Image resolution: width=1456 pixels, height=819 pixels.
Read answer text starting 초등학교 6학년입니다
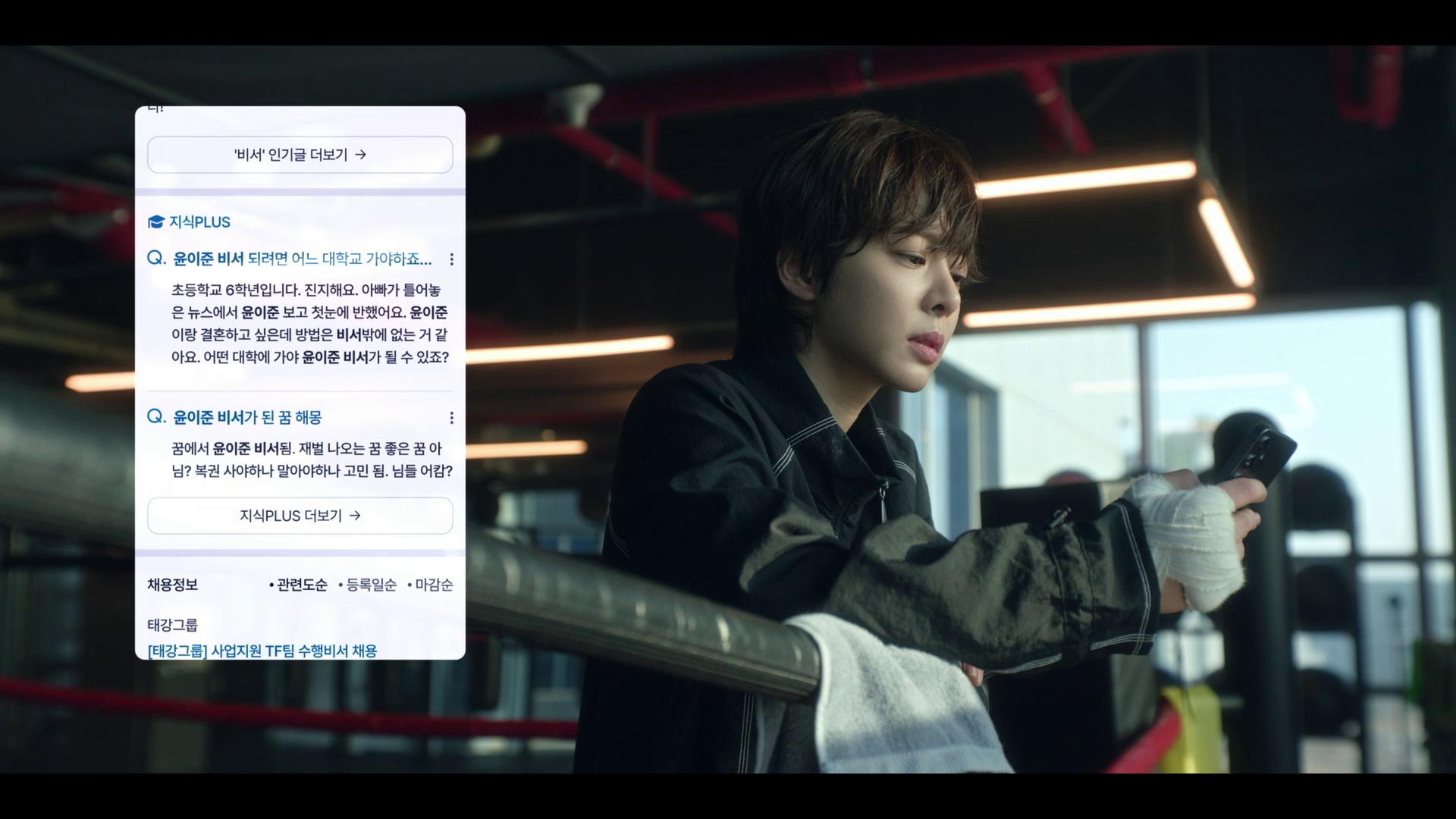[309, 324]
